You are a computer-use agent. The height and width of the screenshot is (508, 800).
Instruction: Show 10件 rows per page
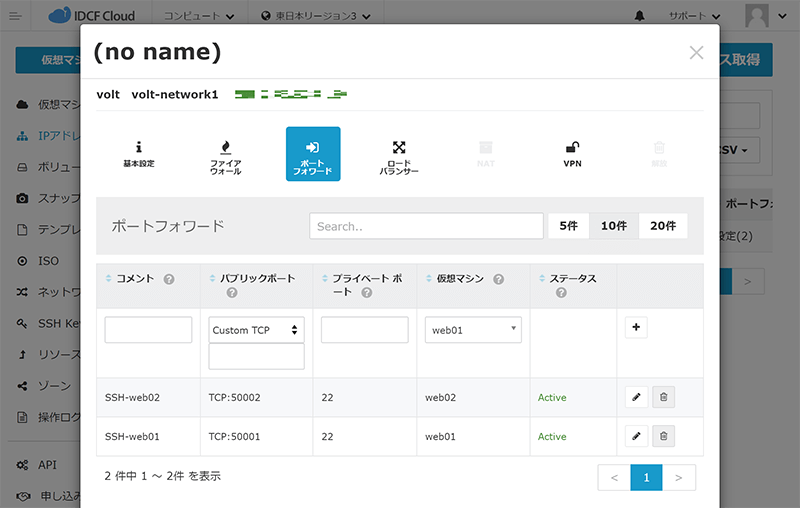click(613, 226)
